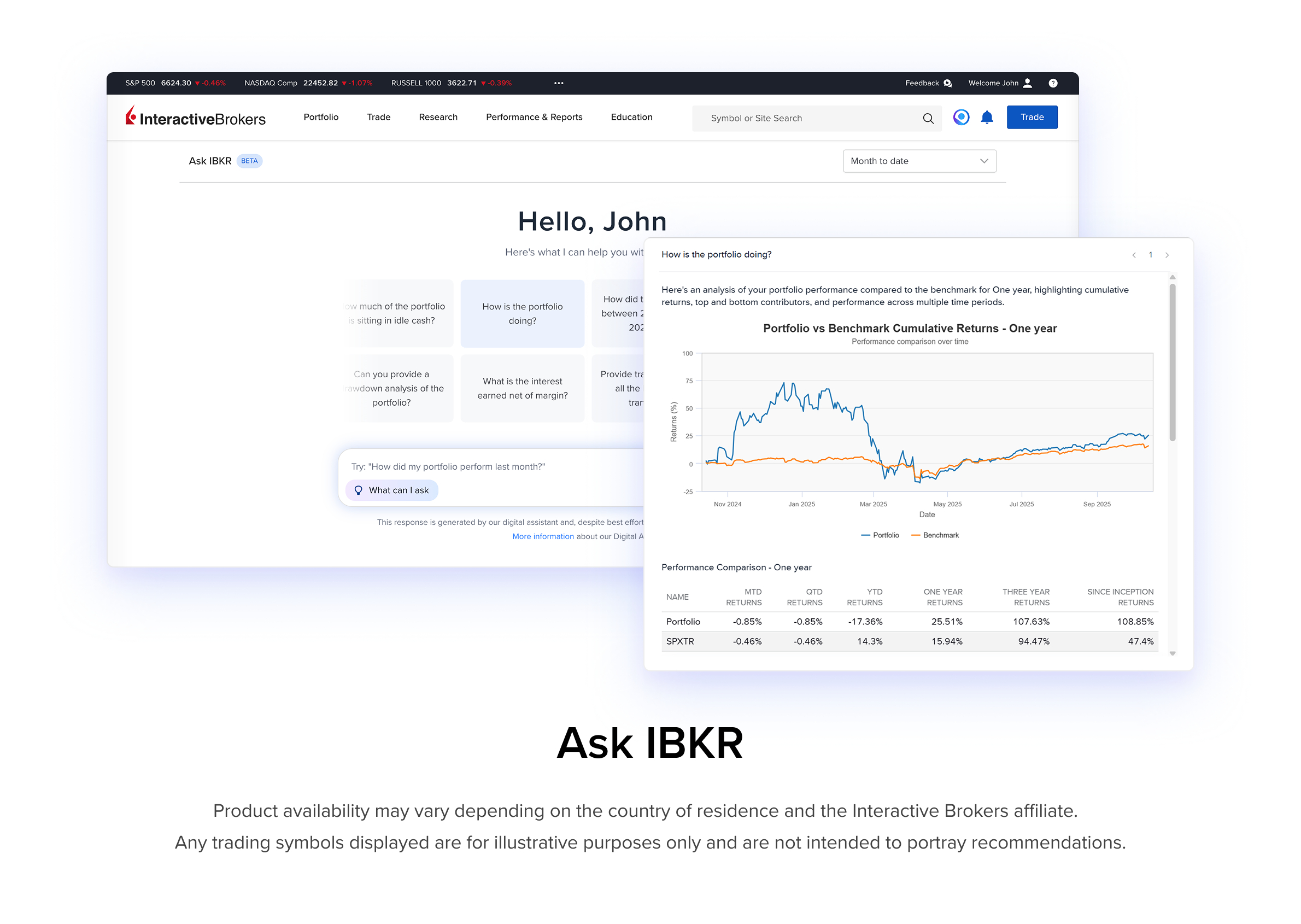Click the response panel vertical scrollbar
This screenshot has width=1301, height=924.
pyautogui.click(x=1172, y=362)
